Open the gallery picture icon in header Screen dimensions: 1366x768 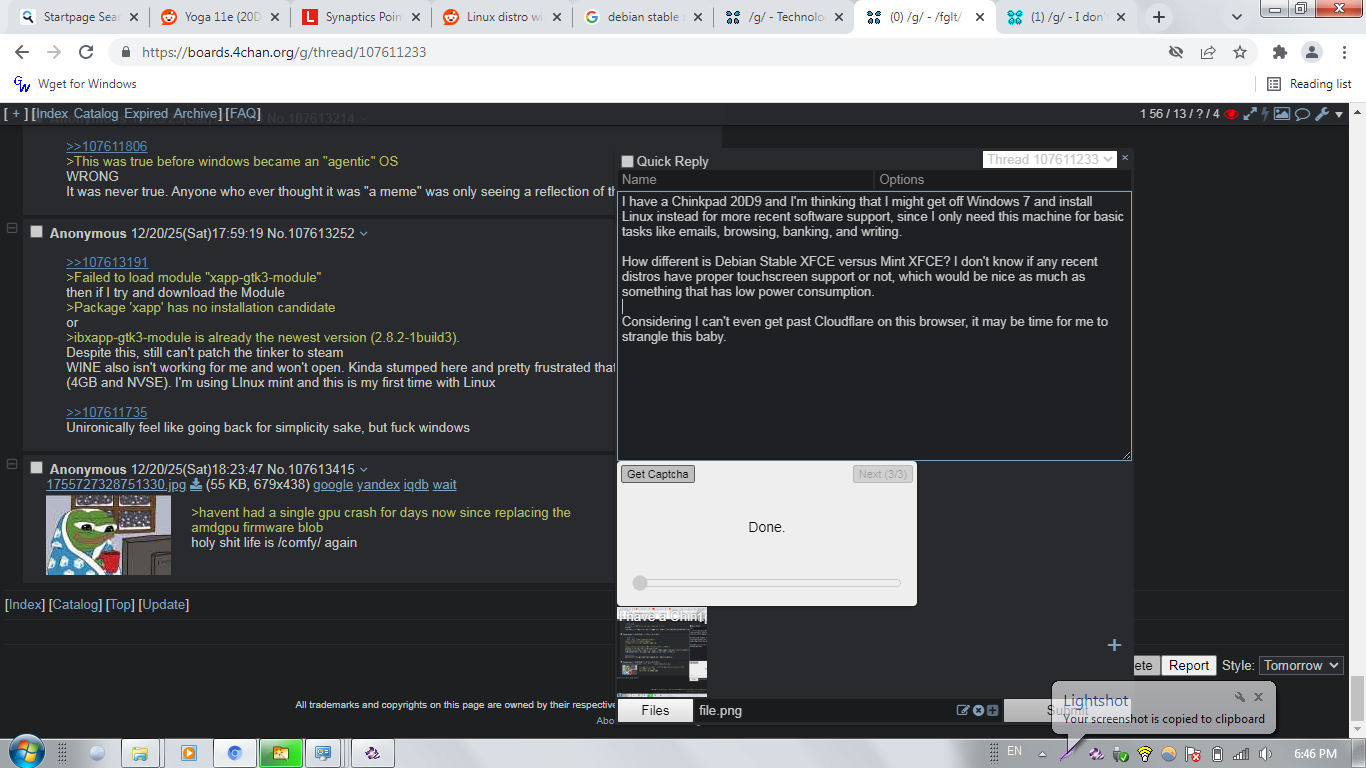tap(1282, 114)
